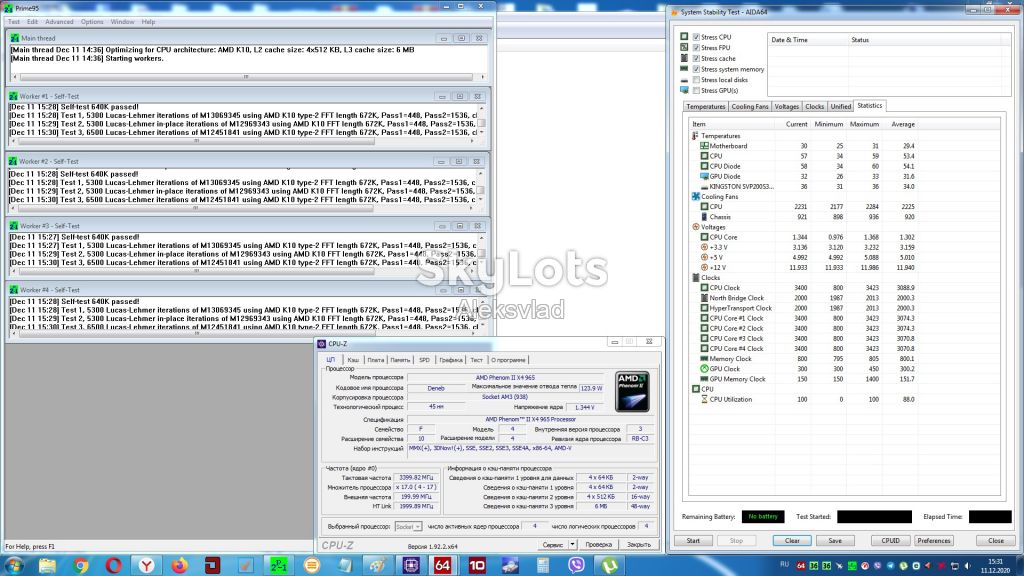This screenshot has height=576, width=1024.
Task: Click the Save button in AIDA64
Action: click(x=835, y=541)
